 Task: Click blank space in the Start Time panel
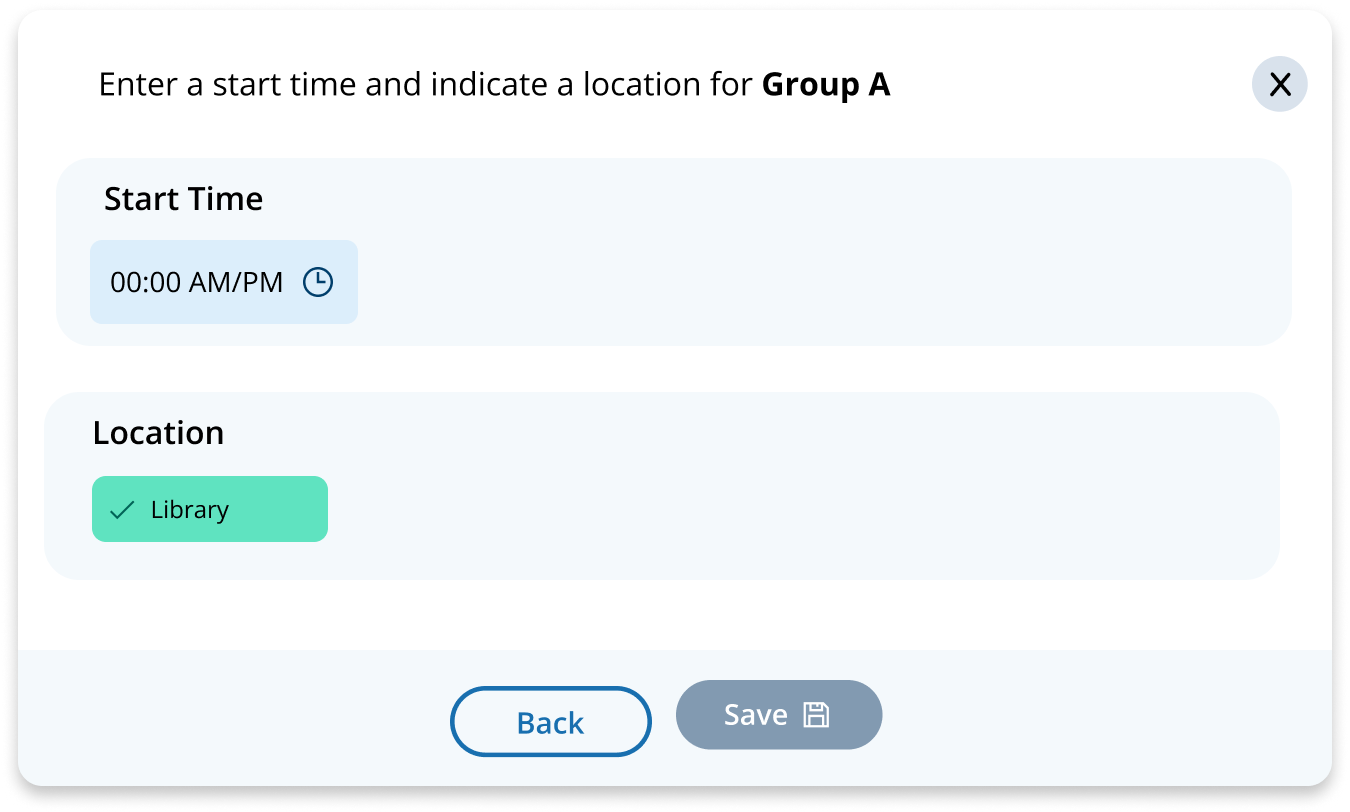coord(800,270)
